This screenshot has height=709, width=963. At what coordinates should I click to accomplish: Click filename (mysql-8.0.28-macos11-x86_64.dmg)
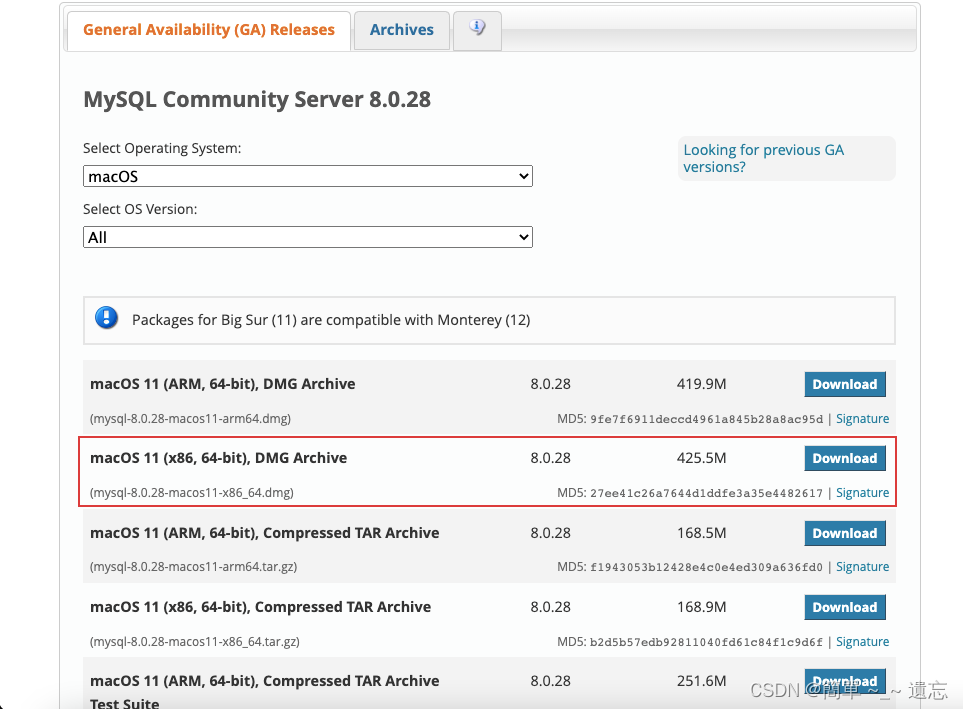(192, 493)
